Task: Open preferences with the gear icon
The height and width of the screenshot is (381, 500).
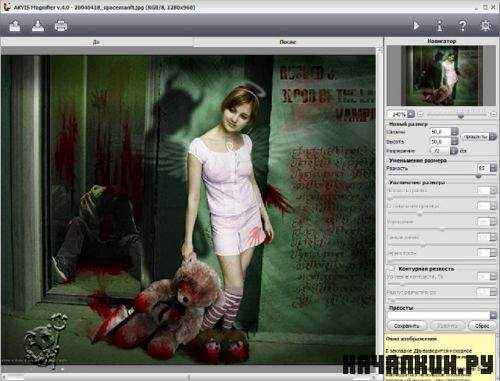Action: click(486, 26)
